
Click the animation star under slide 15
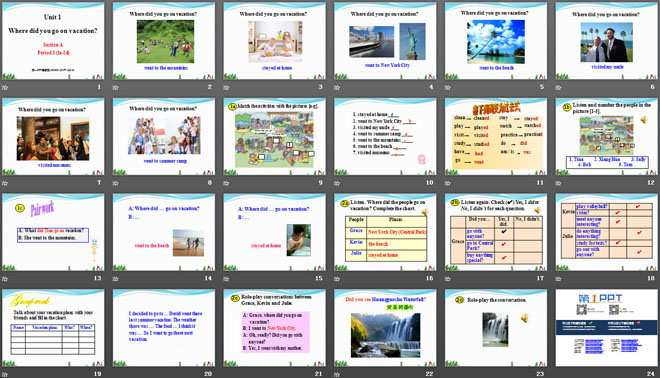tap(226, 279)
